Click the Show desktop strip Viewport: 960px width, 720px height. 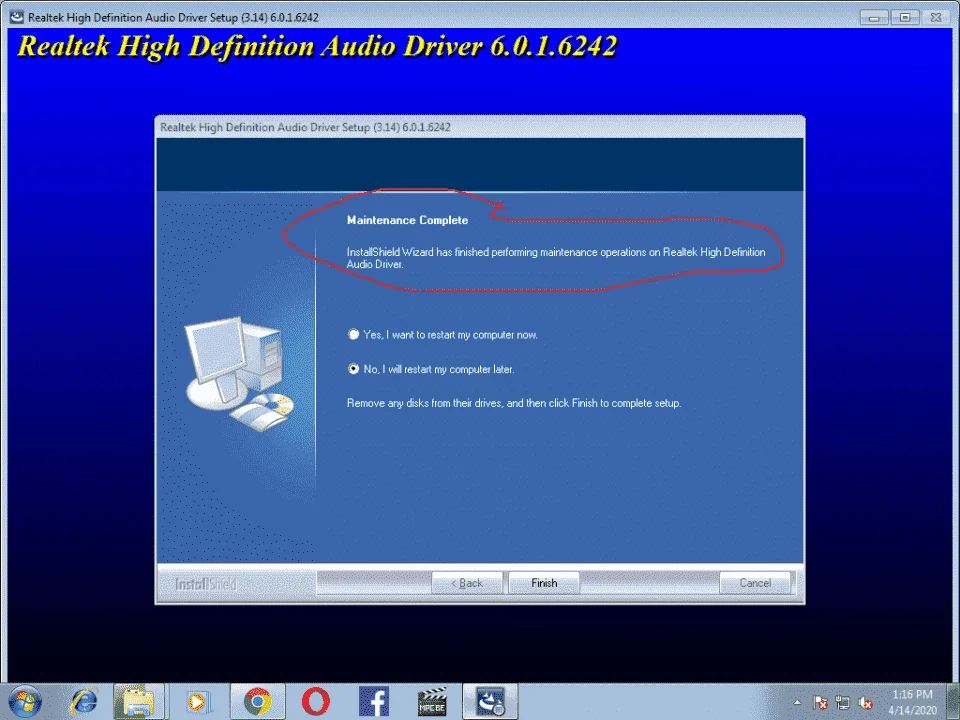[x=953, y=702]
